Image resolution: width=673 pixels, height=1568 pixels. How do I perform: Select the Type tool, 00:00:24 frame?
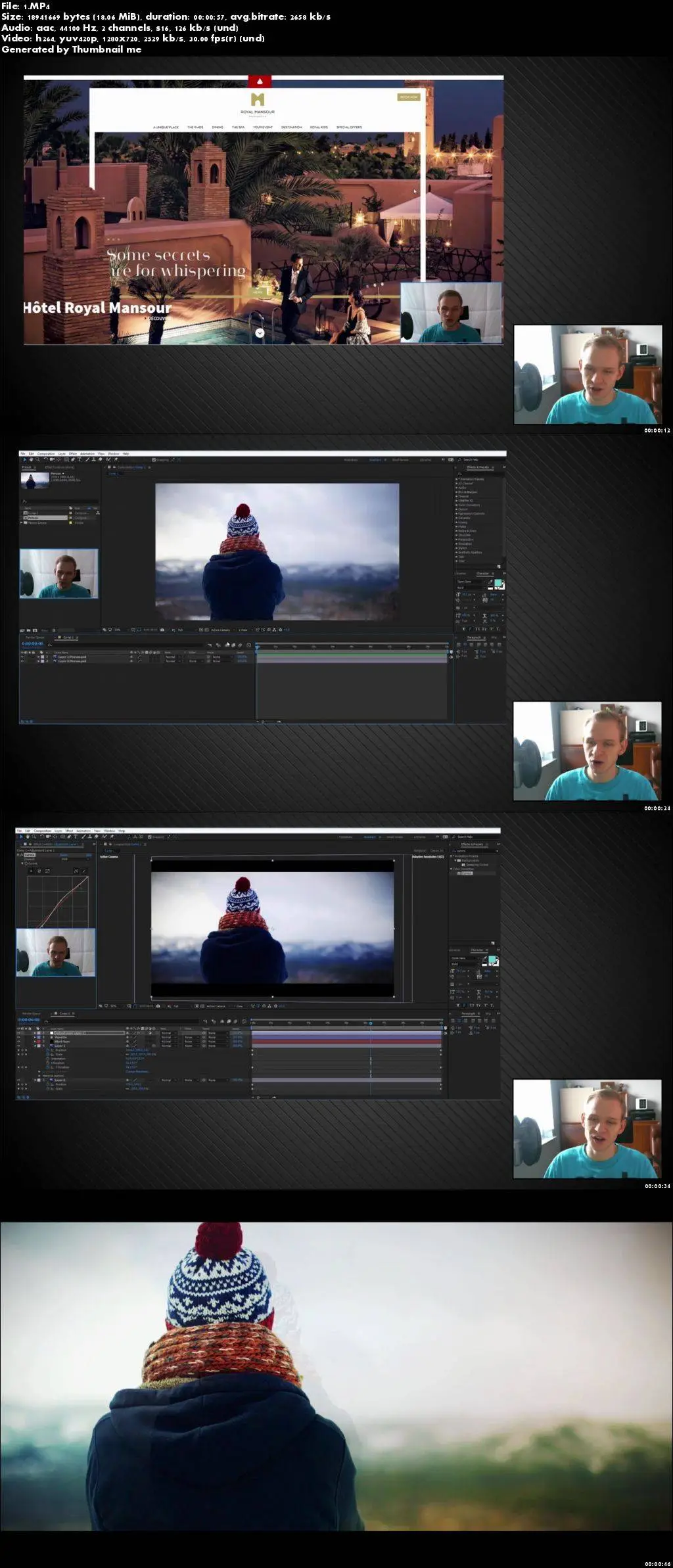80,459
